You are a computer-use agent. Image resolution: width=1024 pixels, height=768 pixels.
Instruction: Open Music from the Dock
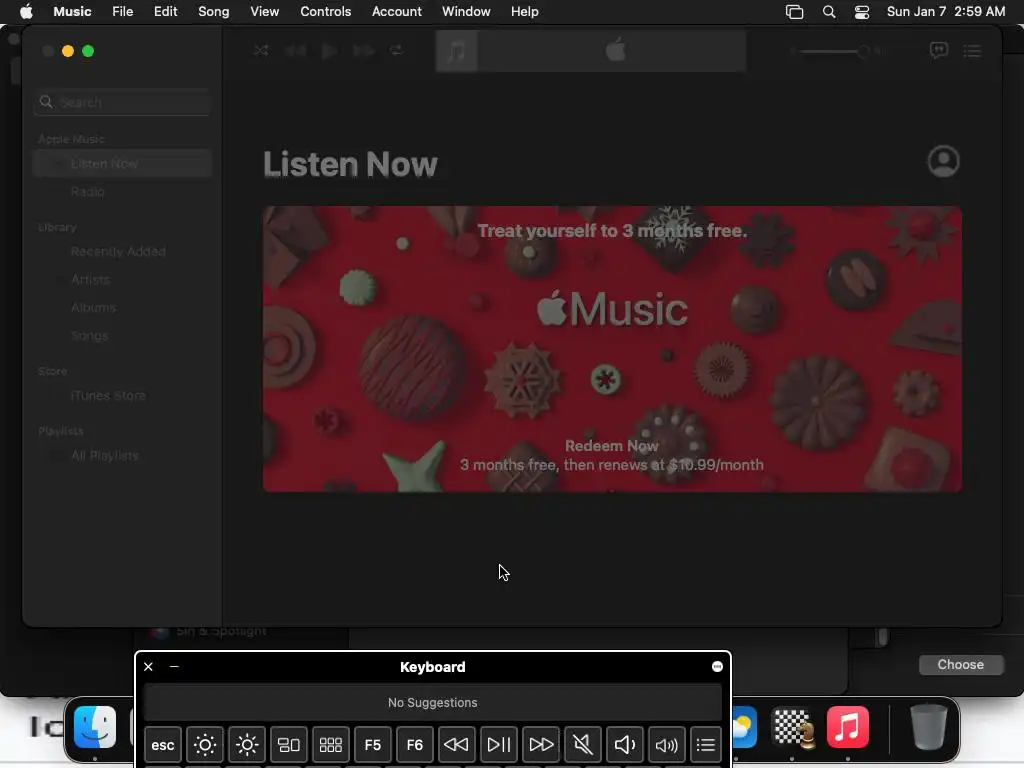click(x=848, y=727)
